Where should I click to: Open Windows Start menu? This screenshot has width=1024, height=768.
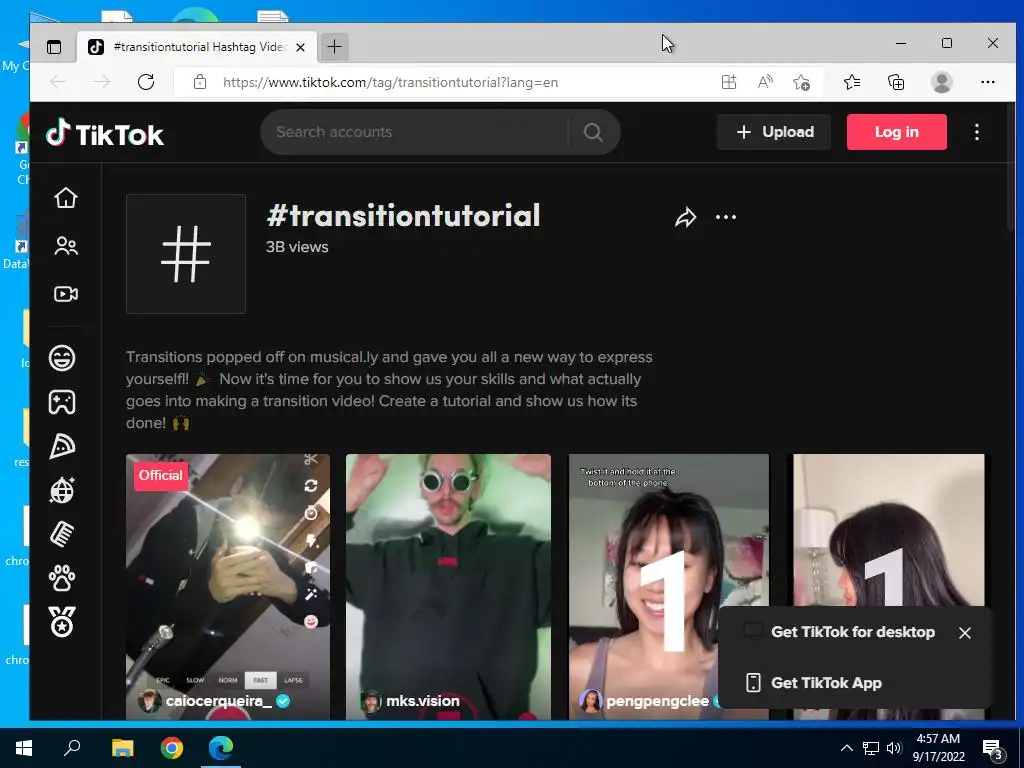coord(24,747)
